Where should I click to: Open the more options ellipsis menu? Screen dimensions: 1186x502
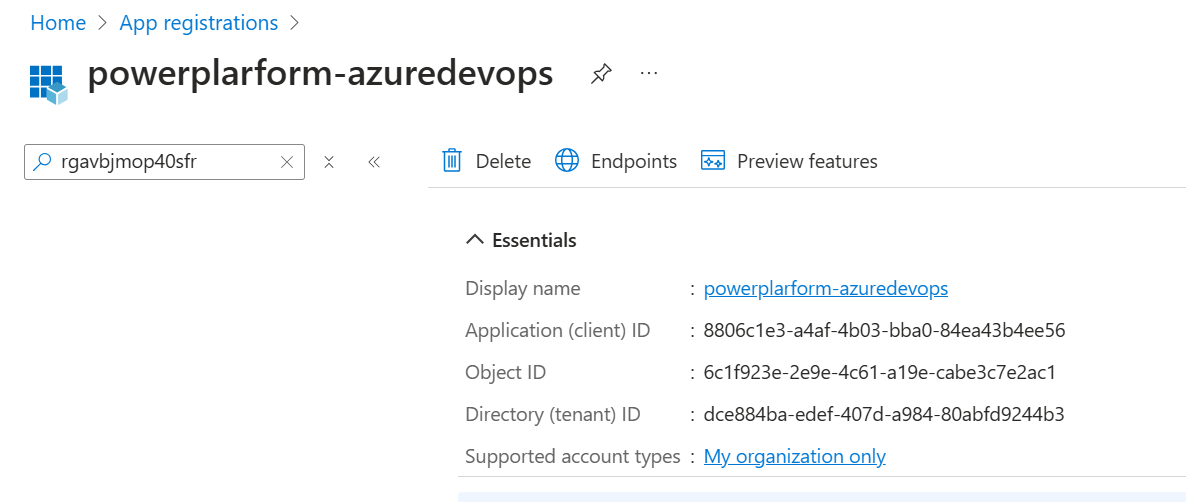point(649,73)
